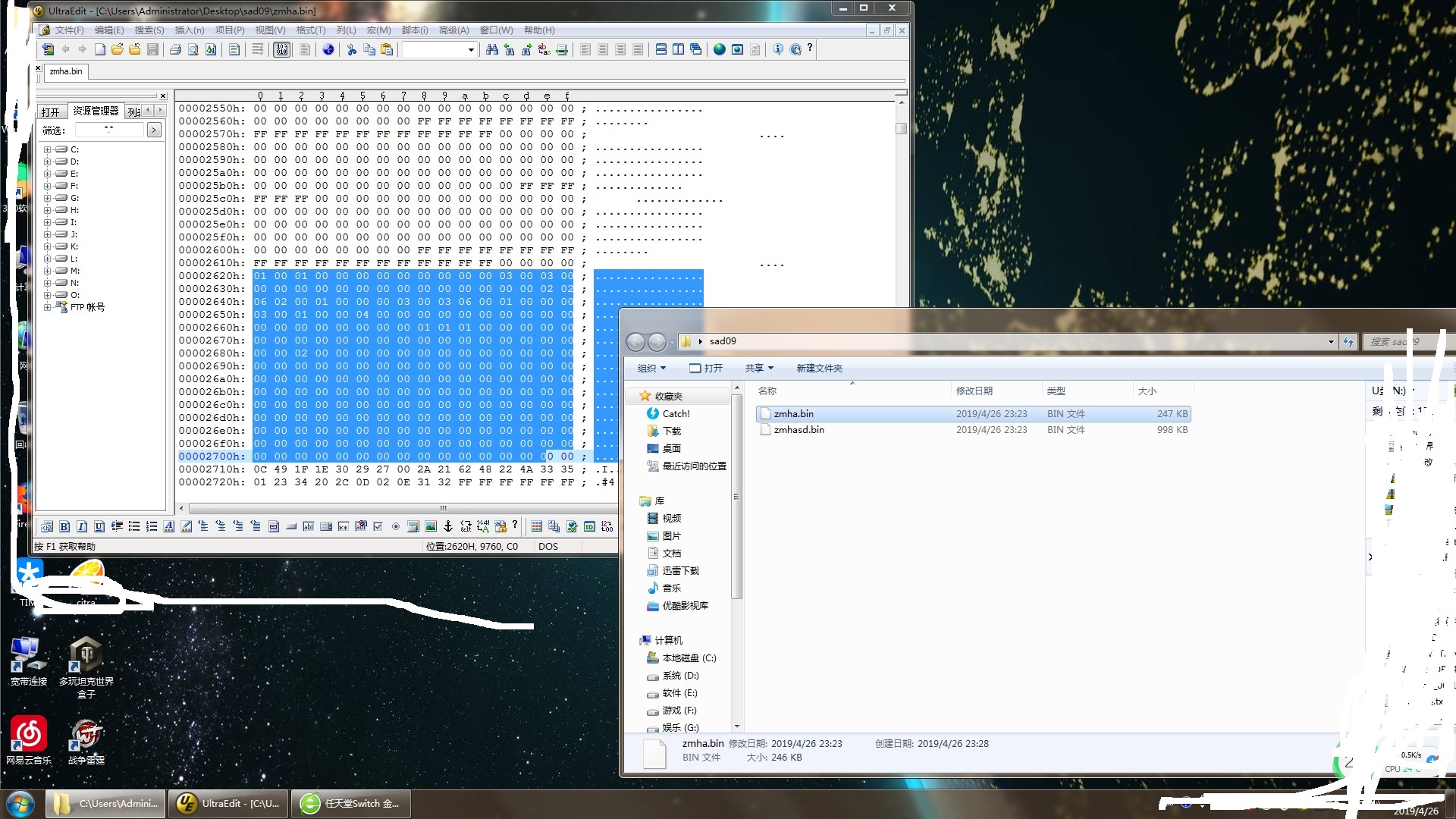1456x819 pixels.
Task: Switch to the zmha.bin file tab
Action: [x=66, y=71]
